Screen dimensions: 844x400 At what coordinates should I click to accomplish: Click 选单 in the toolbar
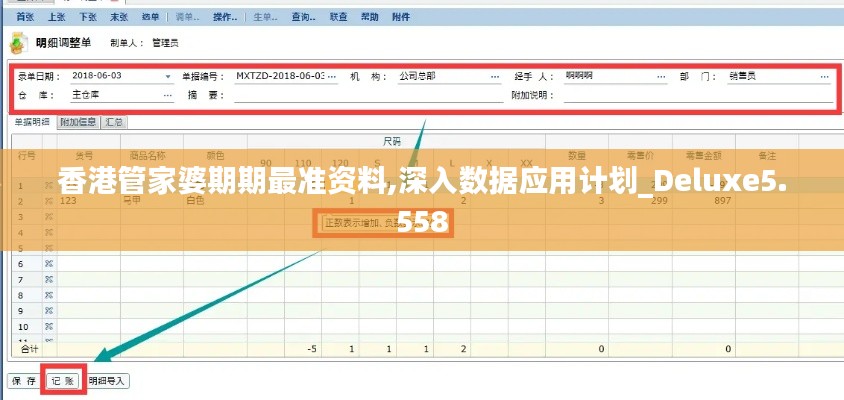click(150, 17)
